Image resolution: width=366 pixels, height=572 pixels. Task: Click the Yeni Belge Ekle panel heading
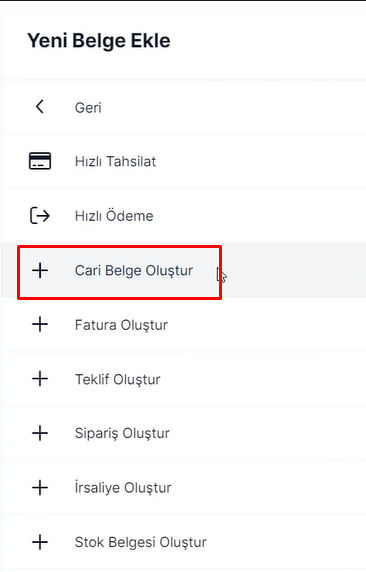pyautogui.click(x=99, y=40)
